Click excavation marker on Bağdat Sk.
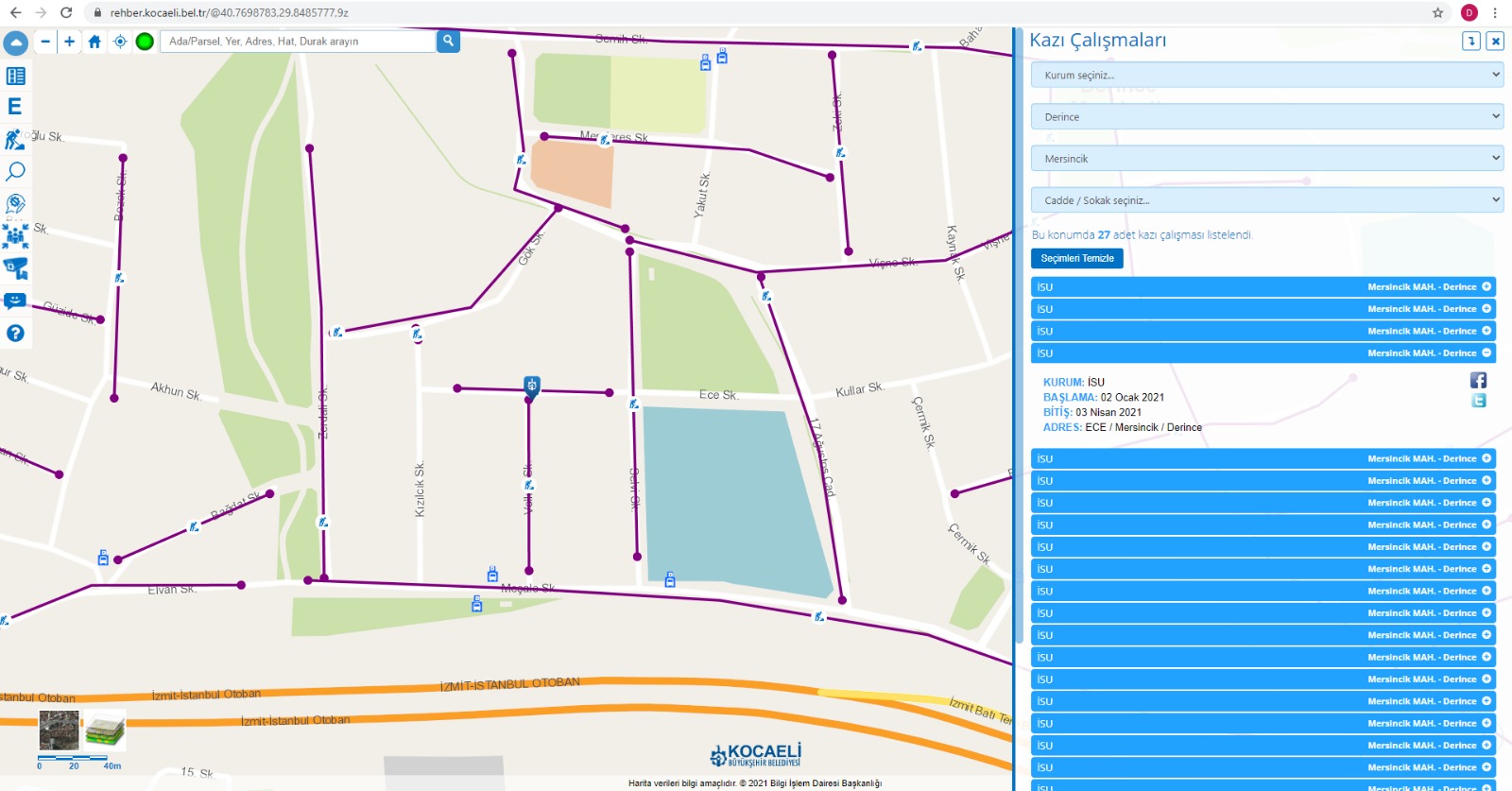This screenshot has height=791, width=1512. pos(194,526)
